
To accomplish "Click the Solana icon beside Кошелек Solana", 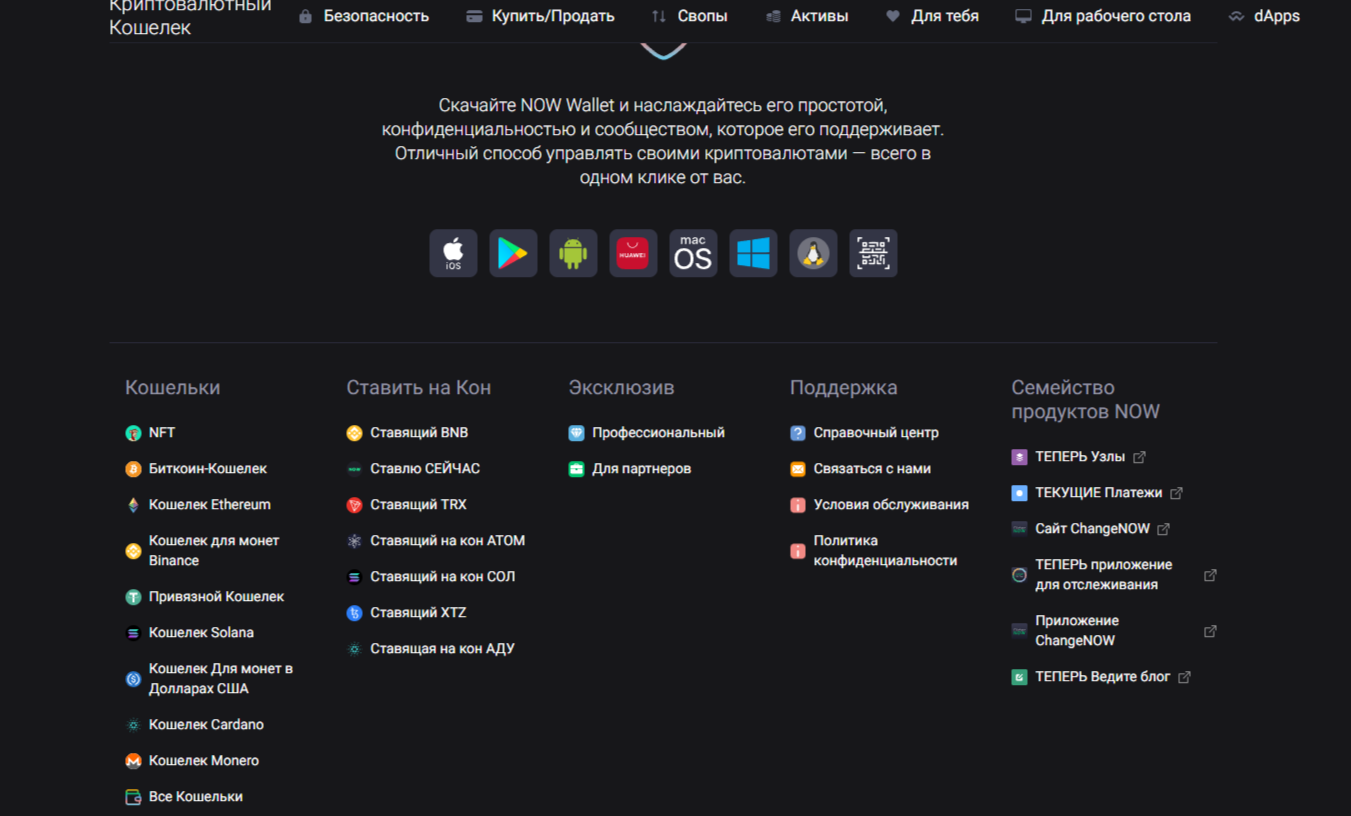I will coord(133,633).
